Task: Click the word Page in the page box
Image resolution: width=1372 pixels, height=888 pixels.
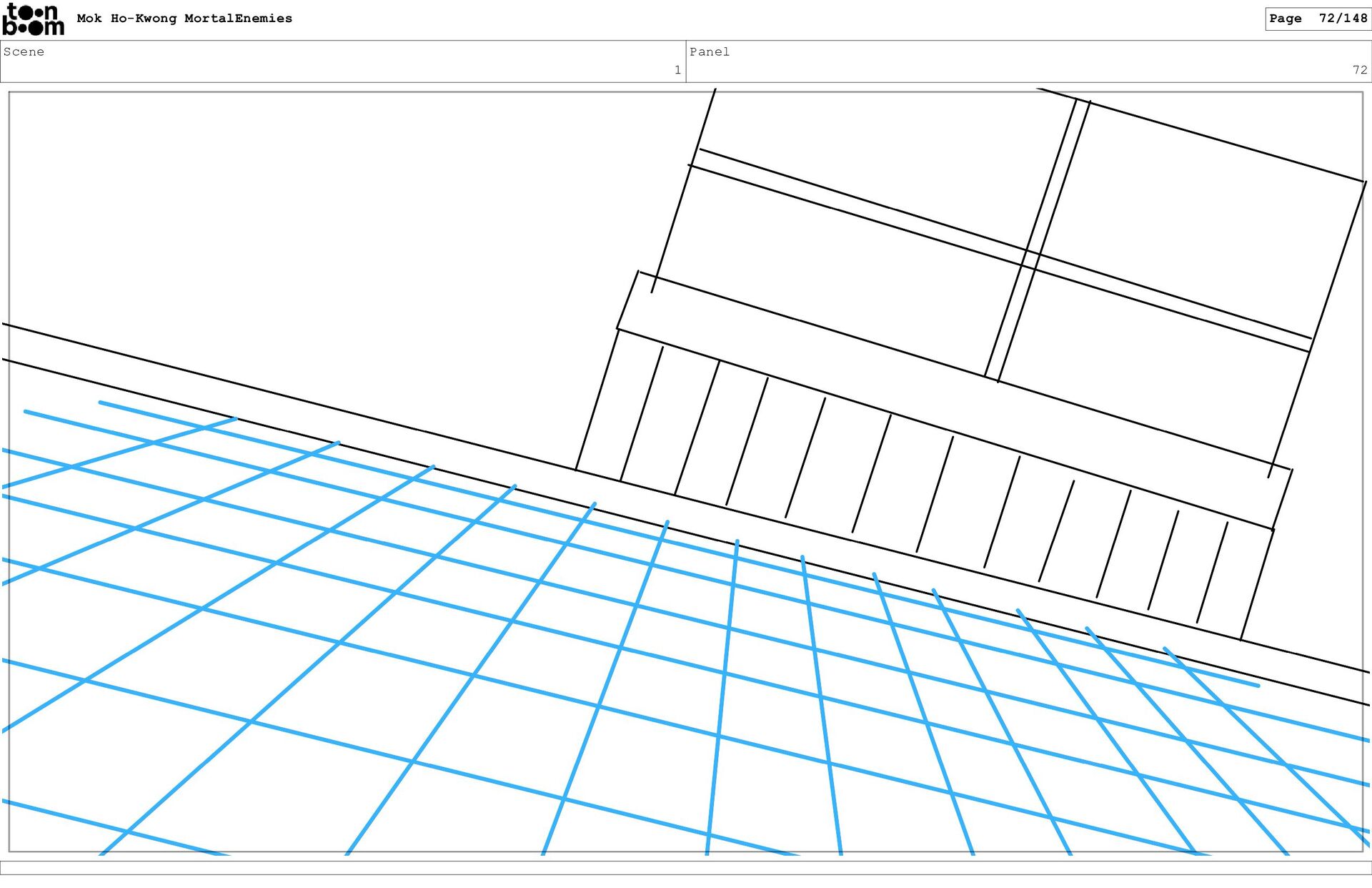Action: (1285, 19)
